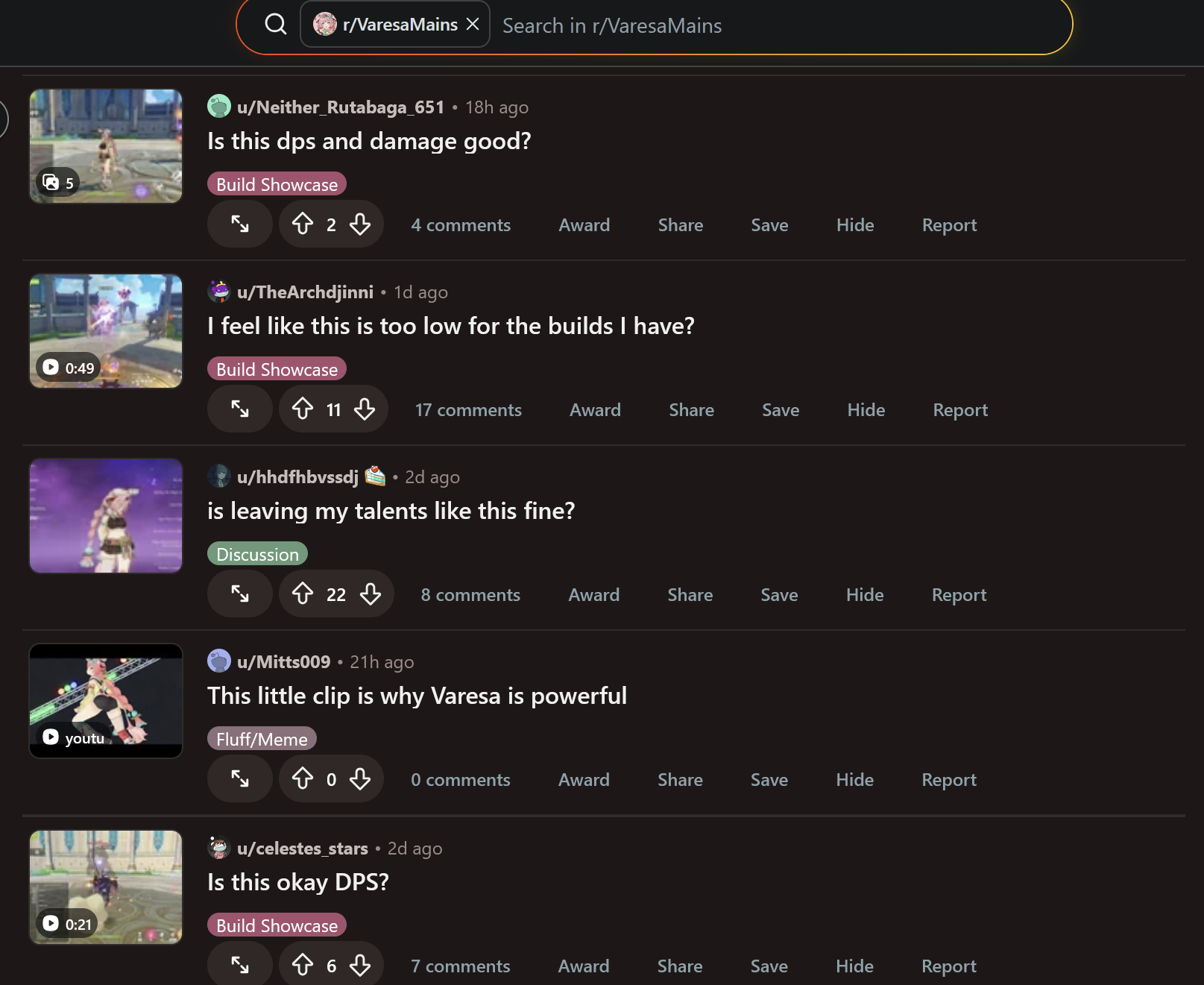The height and width of the screenshot is (985, 1204).
Task: Click the search magnifier icon
Action: click(276, 25)
